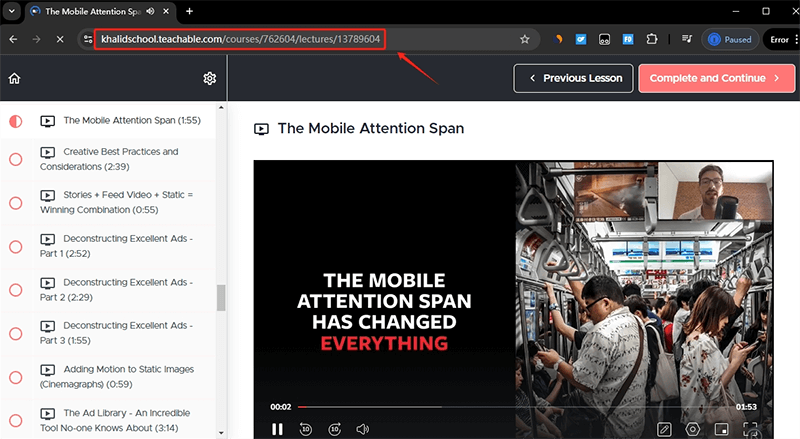Toggle completion circle for The Ad Library lesson
800x439 pixels.
coord(15,420)
